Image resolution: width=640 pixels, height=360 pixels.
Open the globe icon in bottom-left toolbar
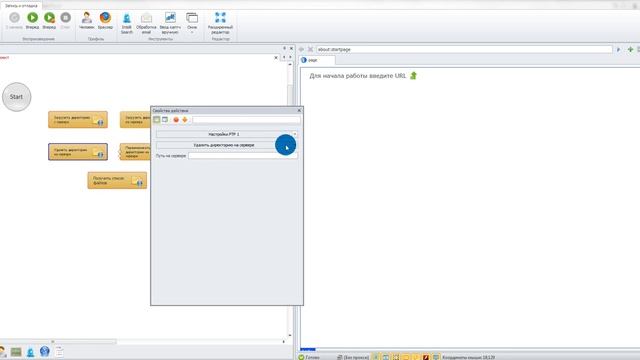pos(44,351)
